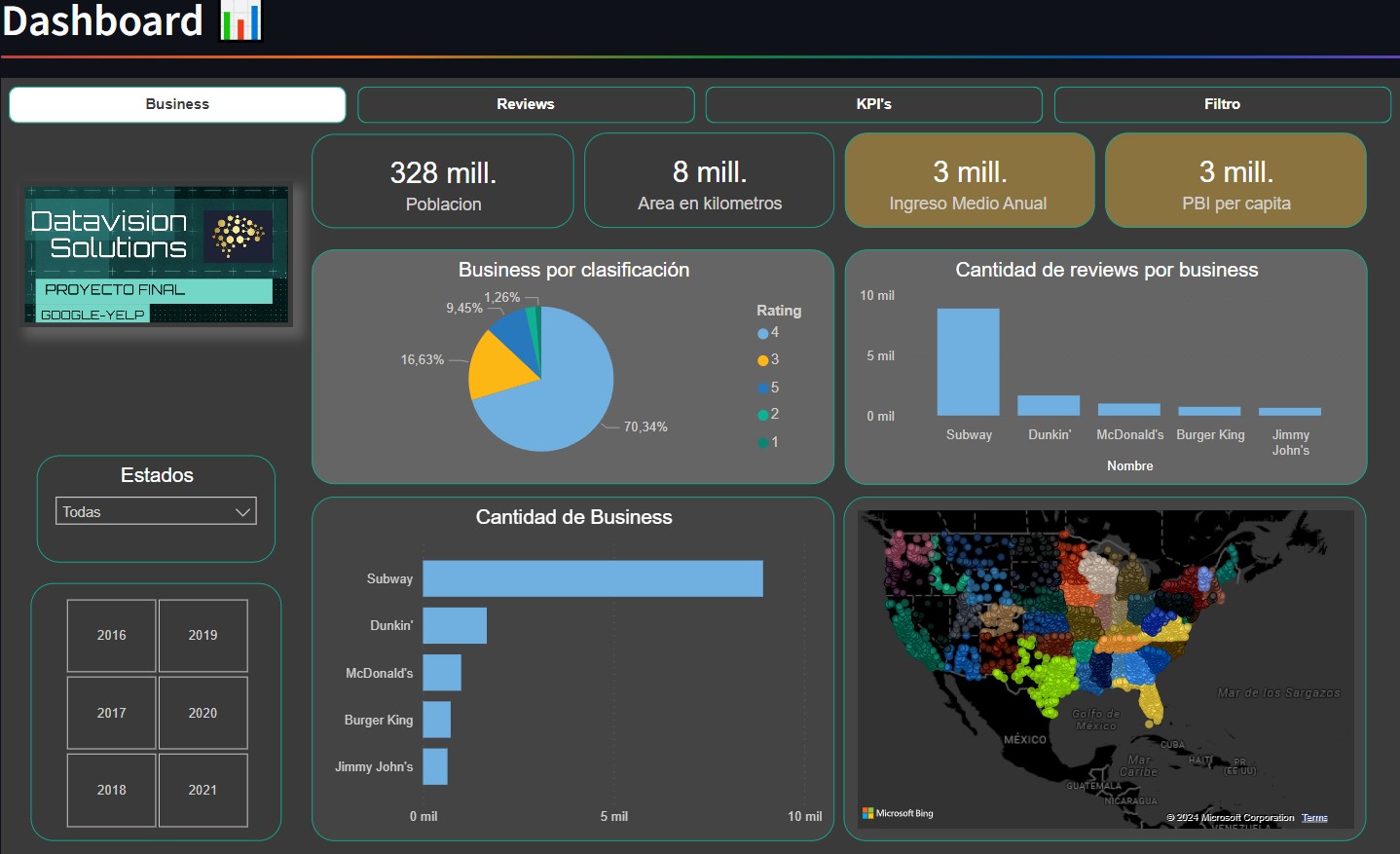Image resolution: width=1400 pixels, height=854 pixels.
Task: Click the 328 mill. Poblacion card
Action: [x=443, y=181]
